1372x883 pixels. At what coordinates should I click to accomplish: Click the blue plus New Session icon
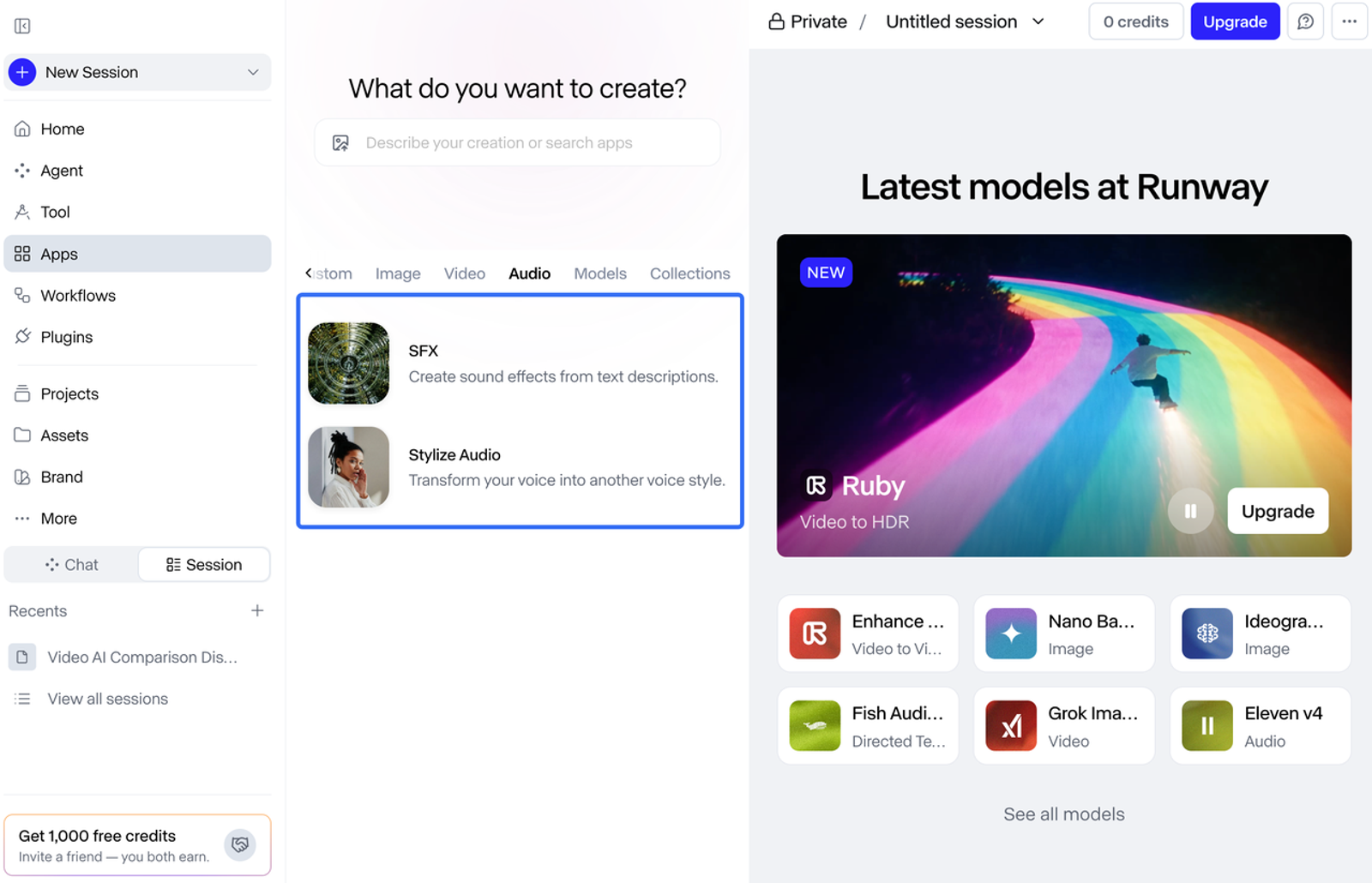(x=22, y=72)
